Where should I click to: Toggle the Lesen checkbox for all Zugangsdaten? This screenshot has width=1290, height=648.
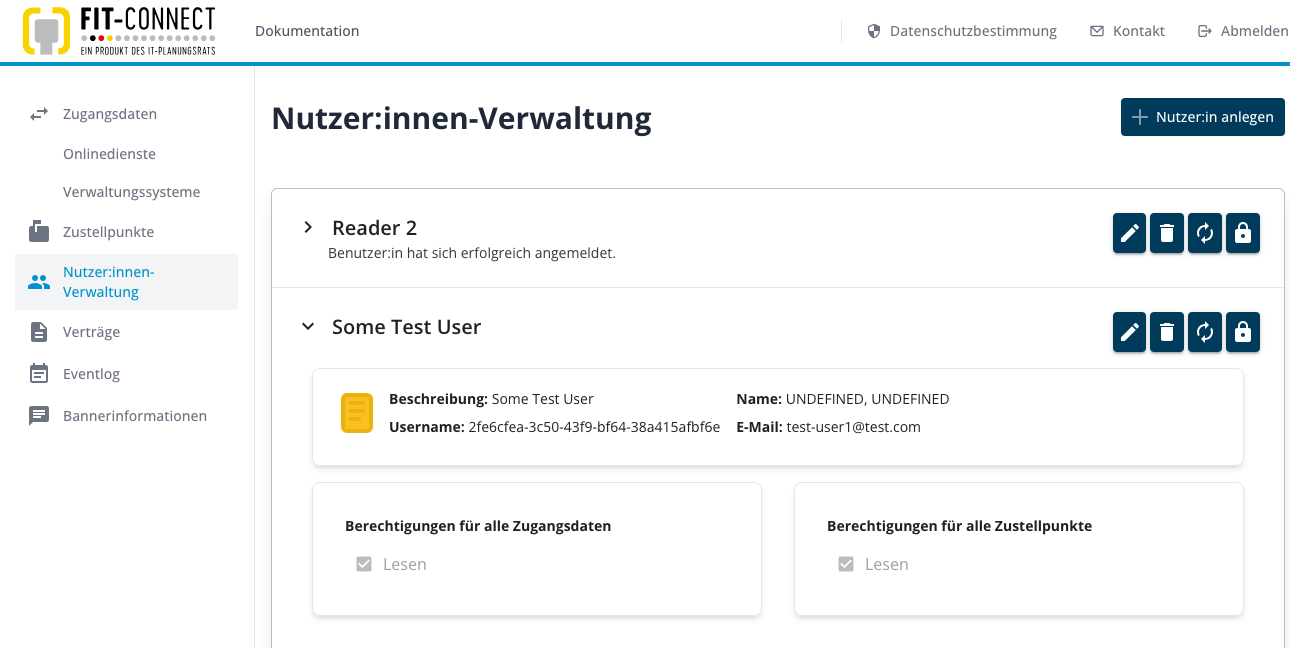click(364, 564)
